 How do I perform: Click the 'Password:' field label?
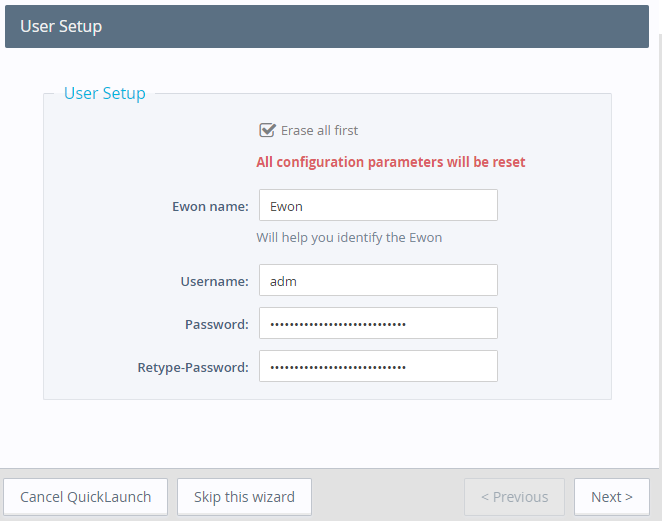[216, 324]
